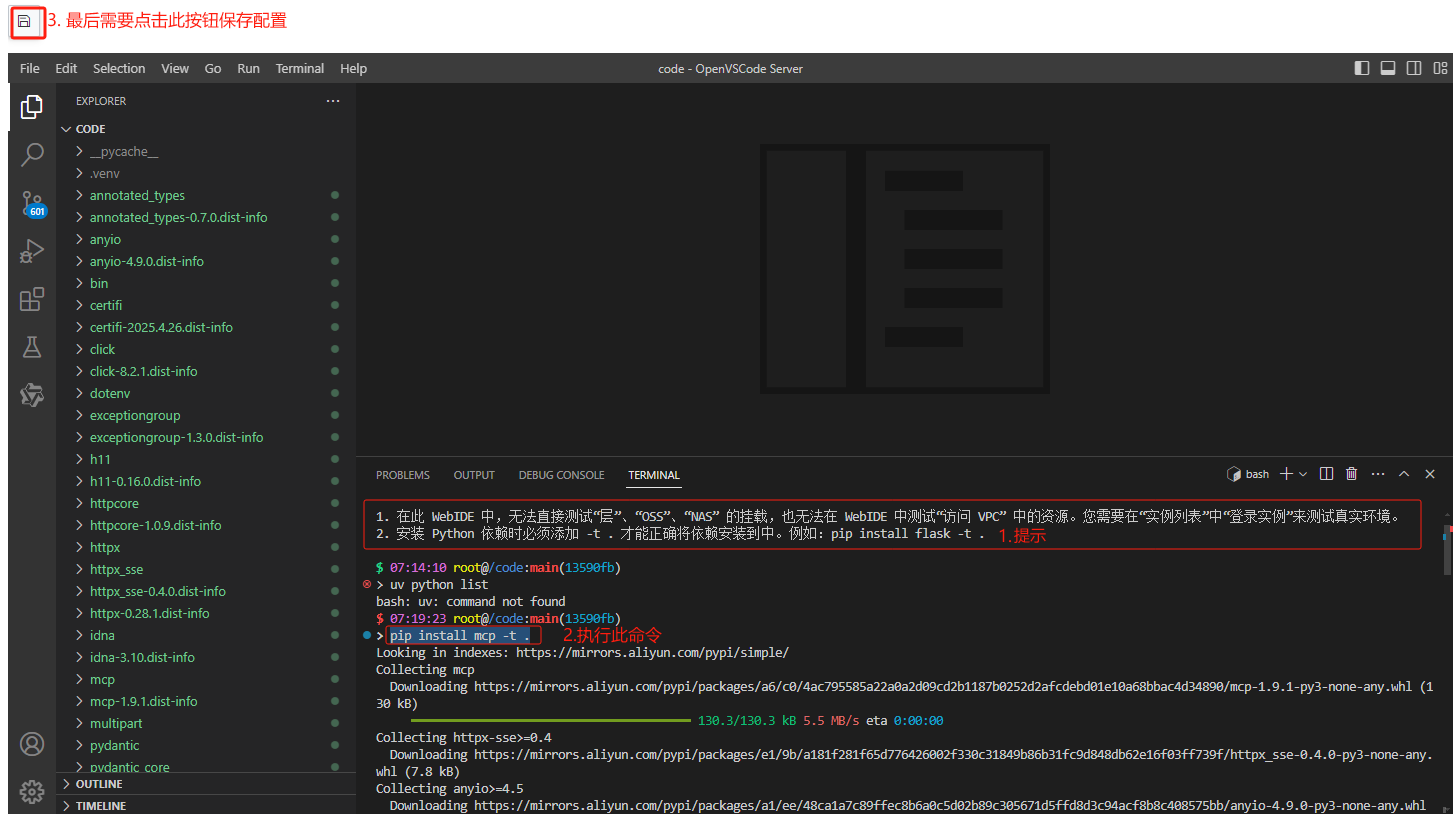Kill terminal using the trash icon
Viewport: 1455px width, 814px height.
coord(1352,474)
